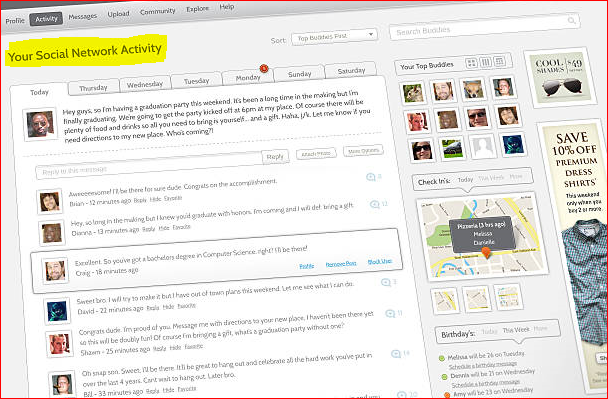Click the More Options button
This screenshot has width=608, height=399.
(x=363, y=151)
